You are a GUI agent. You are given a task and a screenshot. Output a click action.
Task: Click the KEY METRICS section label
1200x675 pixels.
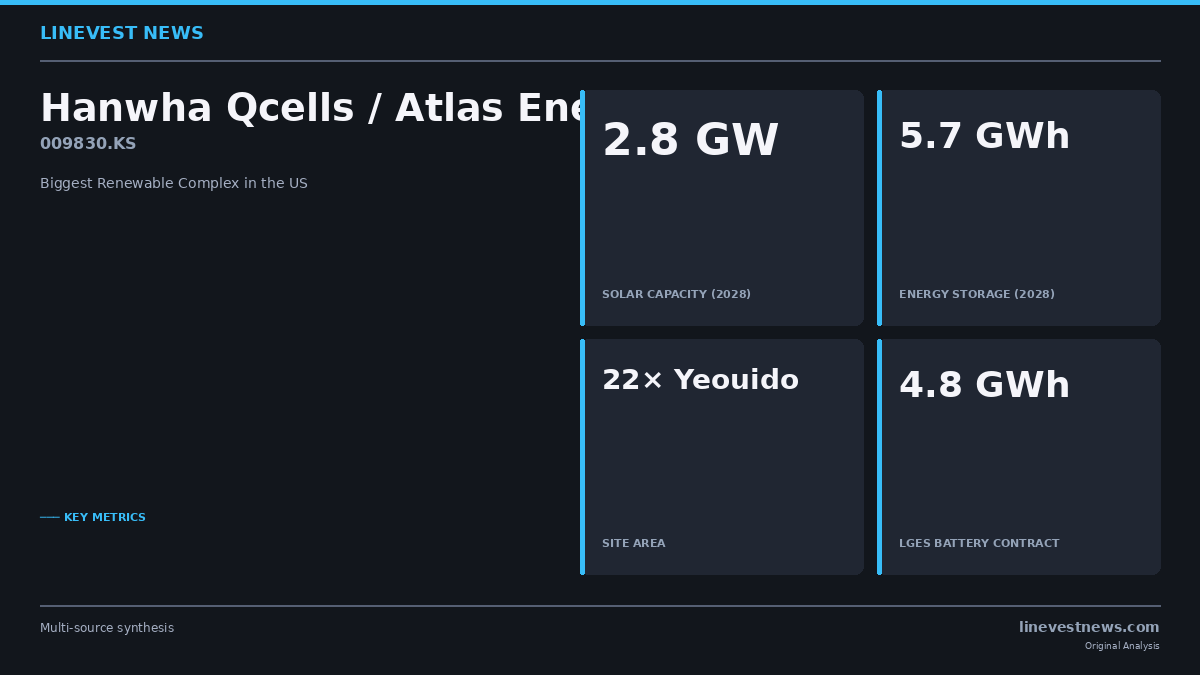[x=105, y=518]
